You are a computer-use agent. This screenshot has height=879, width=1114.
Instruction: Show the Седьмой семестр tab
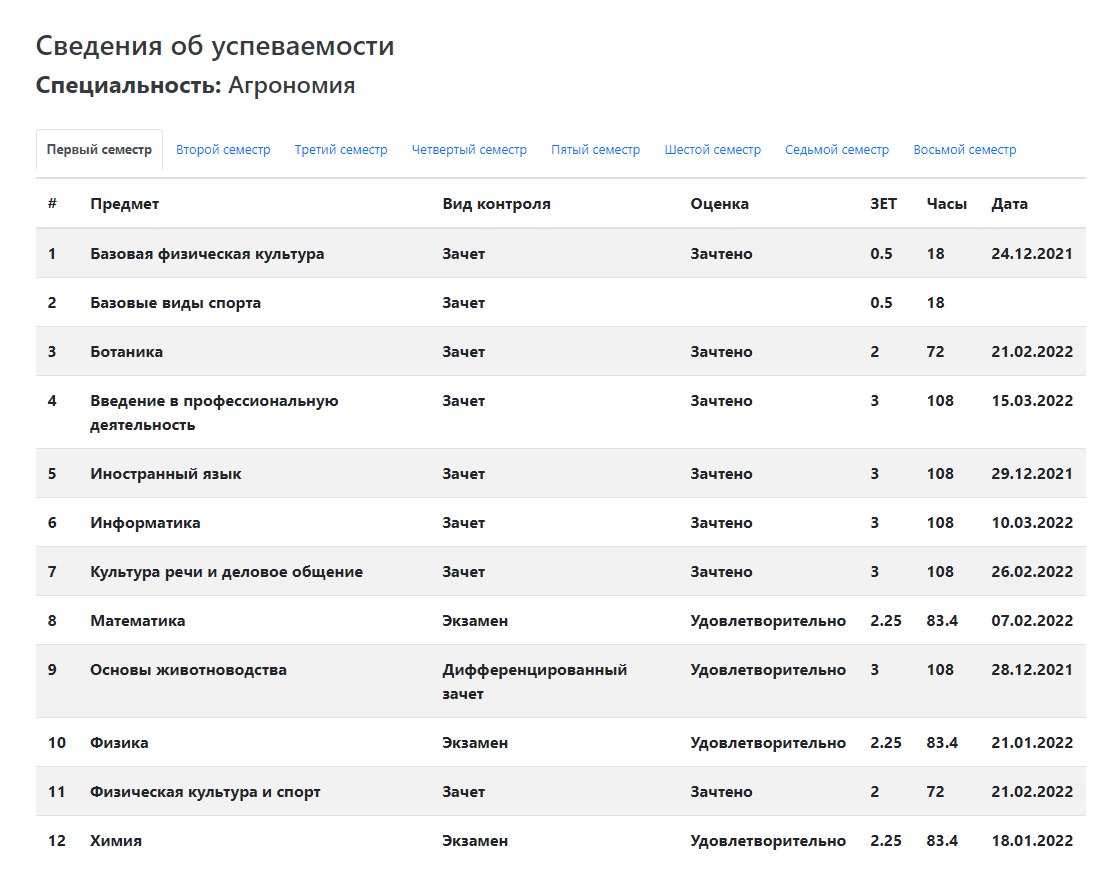837,150
